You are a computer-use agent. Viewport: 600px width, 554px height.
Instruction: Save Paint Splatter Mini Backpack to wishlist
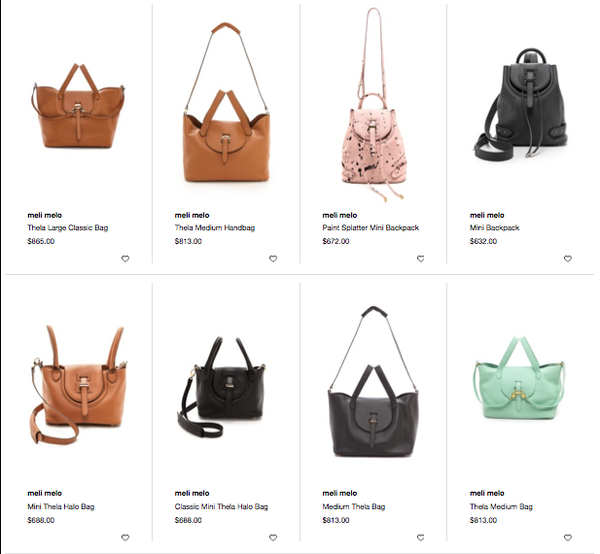pos(421,259)
